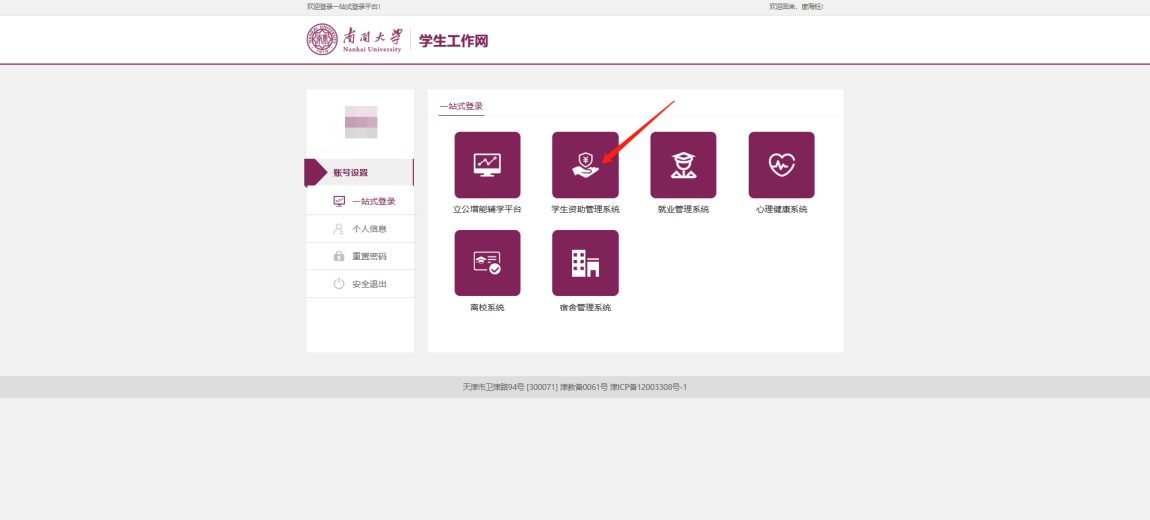Click the 宿舍管理系统 text label

(x=585, y=308)
